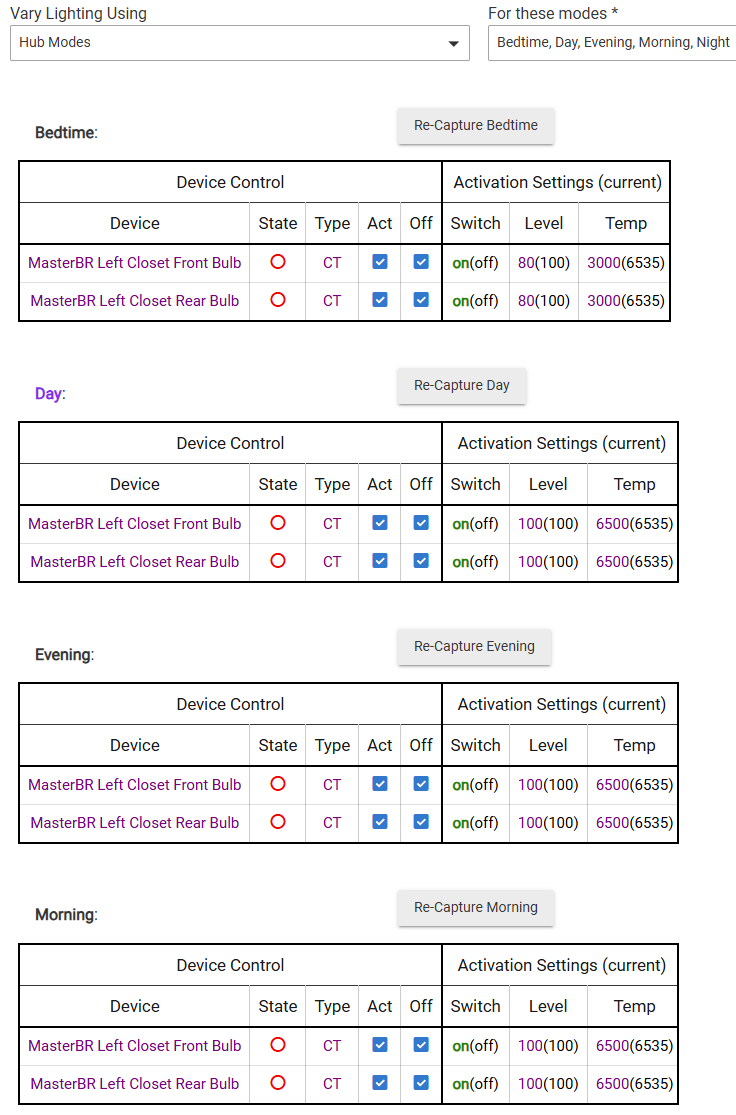Click the red state icon for Bedtime Front Bulb
Screen dimensions: 736x1115
[277, 262]
